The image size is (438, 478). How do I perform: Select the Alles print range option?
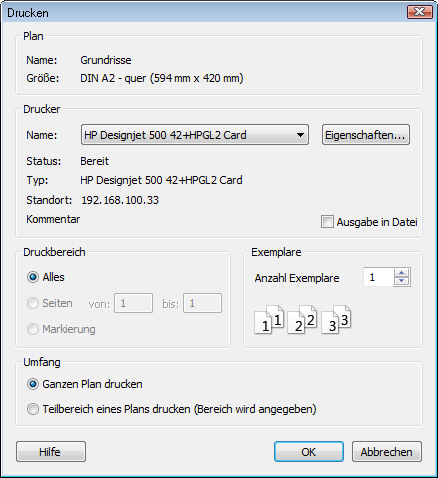[x=33, y=277]
